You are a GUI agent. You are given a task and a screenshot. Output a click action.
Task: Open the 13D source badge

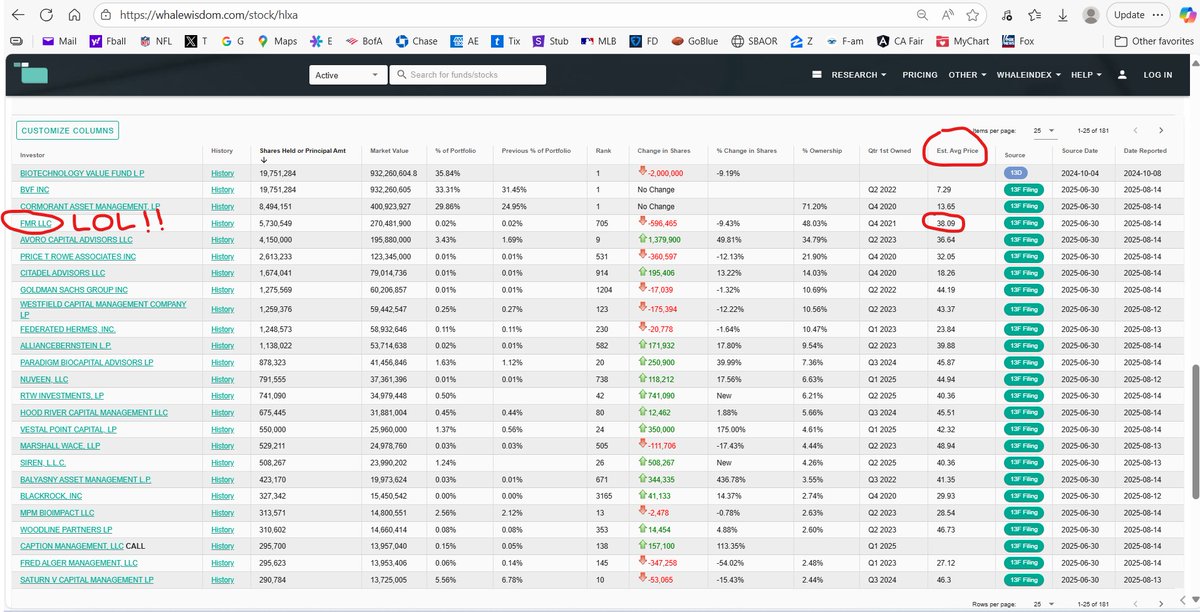click(x=1015, y=173)
